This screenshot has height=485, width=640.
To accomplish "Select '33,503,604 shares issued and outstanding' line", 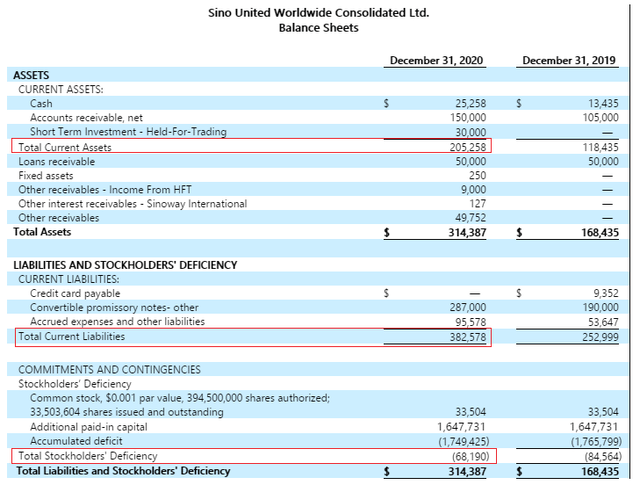I will click(x=127, y=412).
